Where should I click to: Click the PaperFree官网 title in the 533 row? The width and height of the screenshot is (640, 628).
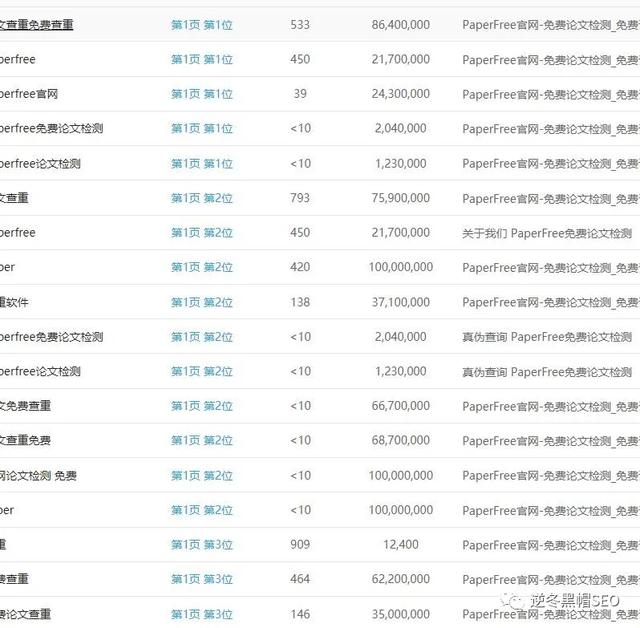tap(551, 25)
